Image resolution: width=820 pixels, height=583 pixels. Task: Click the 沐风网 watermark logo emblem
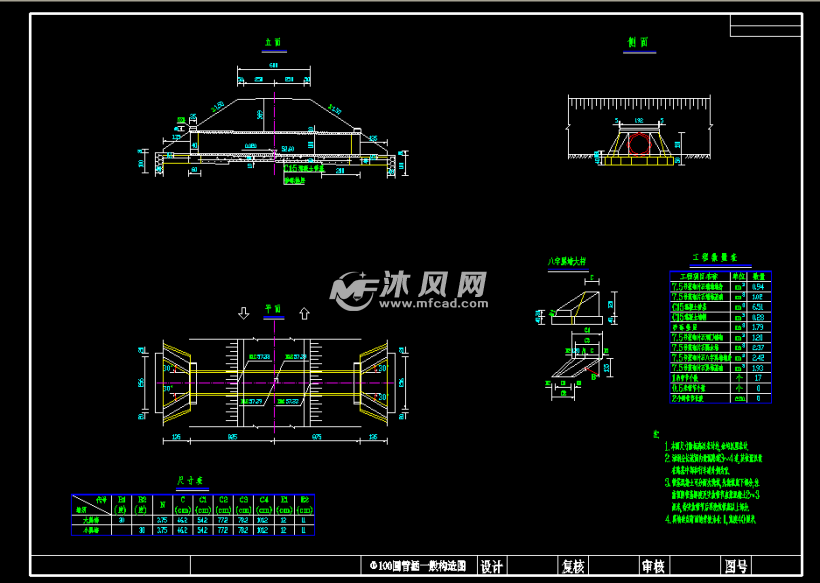[x=353, y=289]
